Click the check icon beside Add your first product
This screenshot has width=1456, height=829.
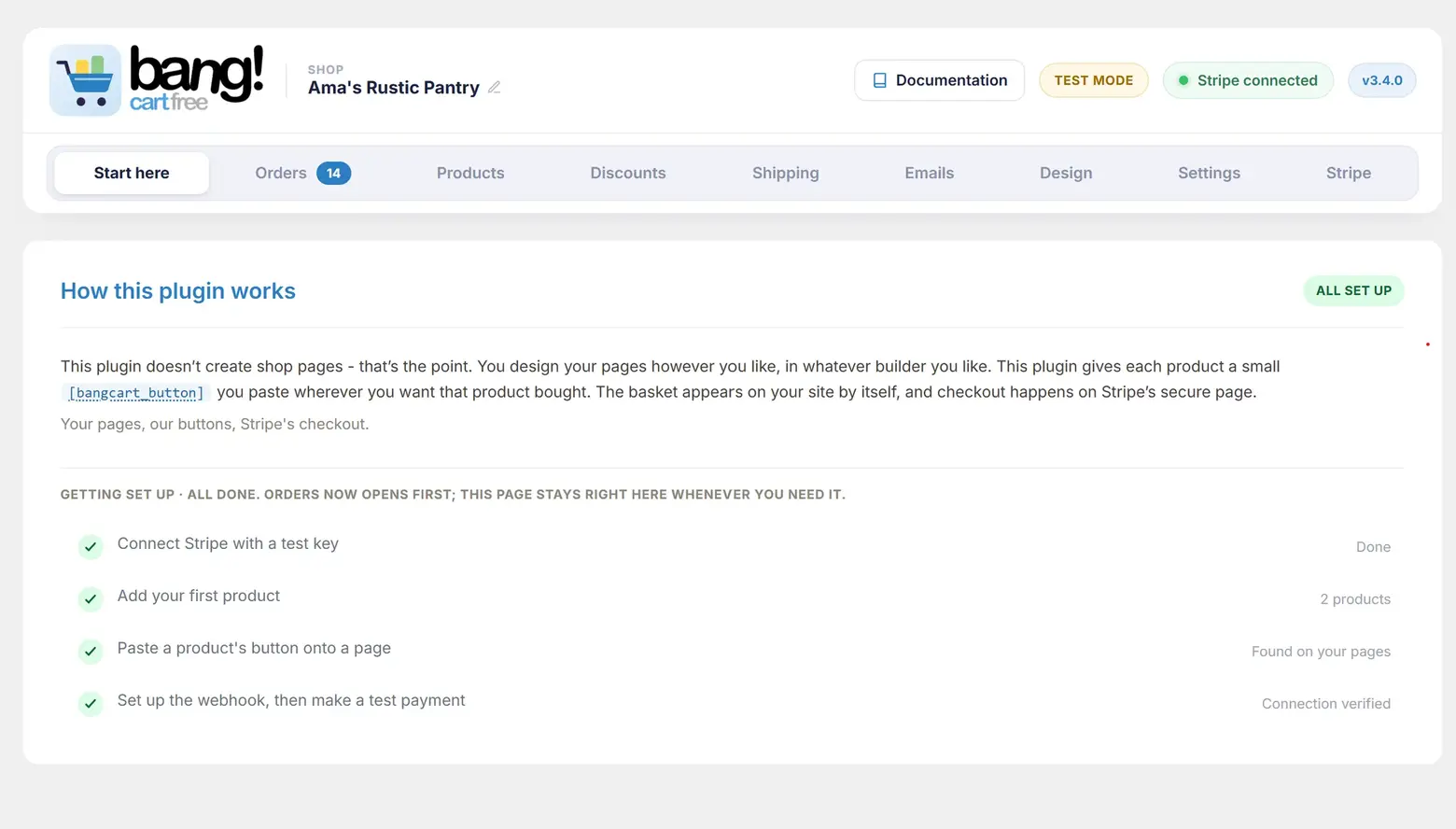click(91, 599)
